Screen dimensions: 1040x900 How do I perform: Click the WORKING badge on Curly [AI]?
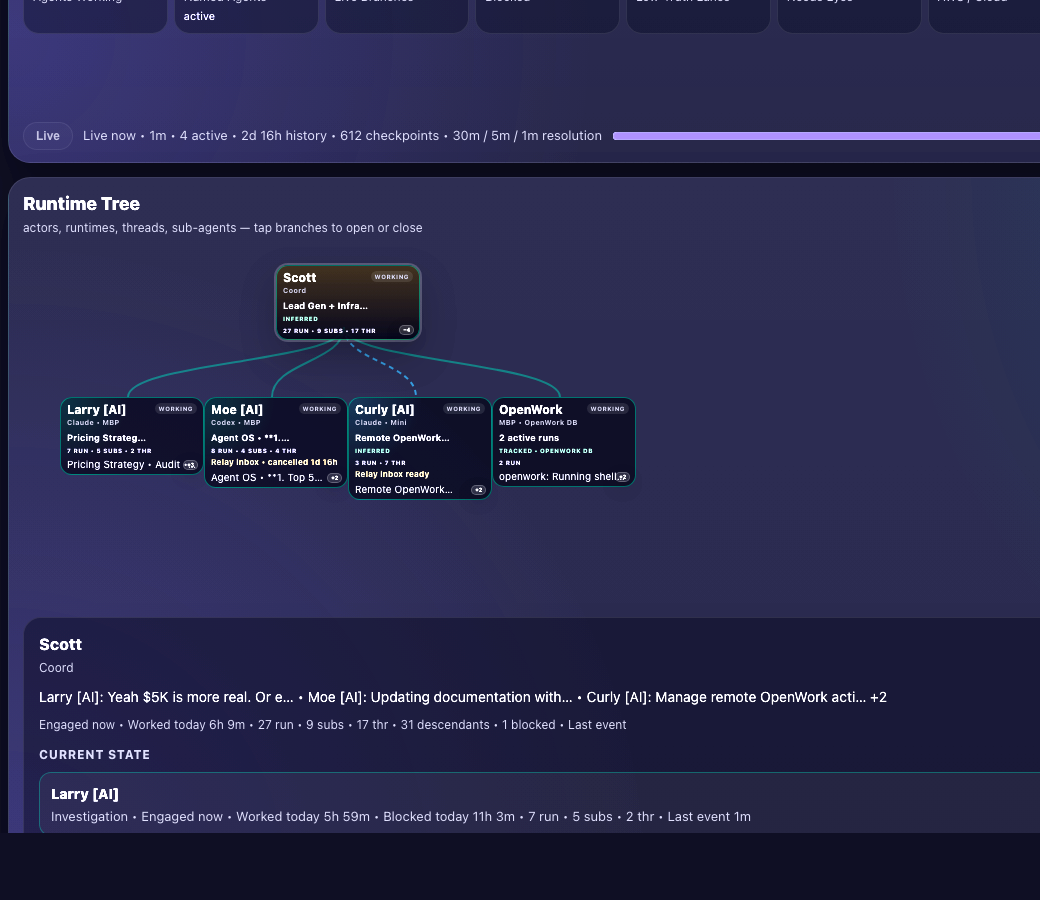(x=463, y=409)
